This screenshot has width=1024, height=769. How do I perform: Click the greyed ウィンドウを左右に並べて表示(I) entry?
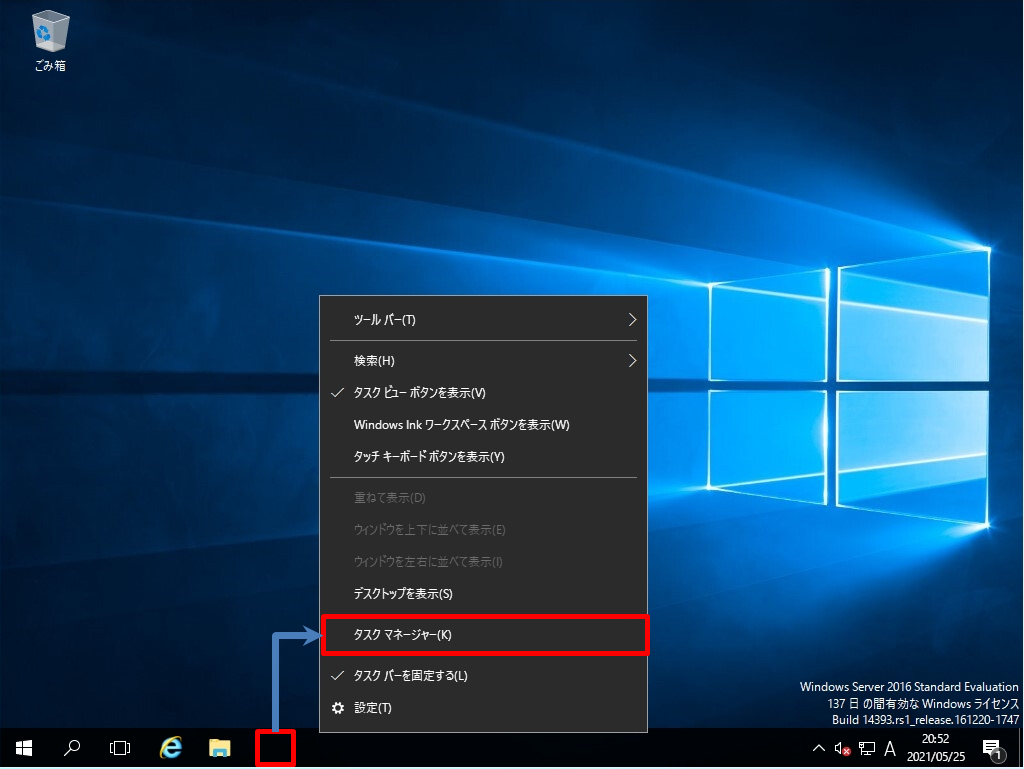[483, 562]
